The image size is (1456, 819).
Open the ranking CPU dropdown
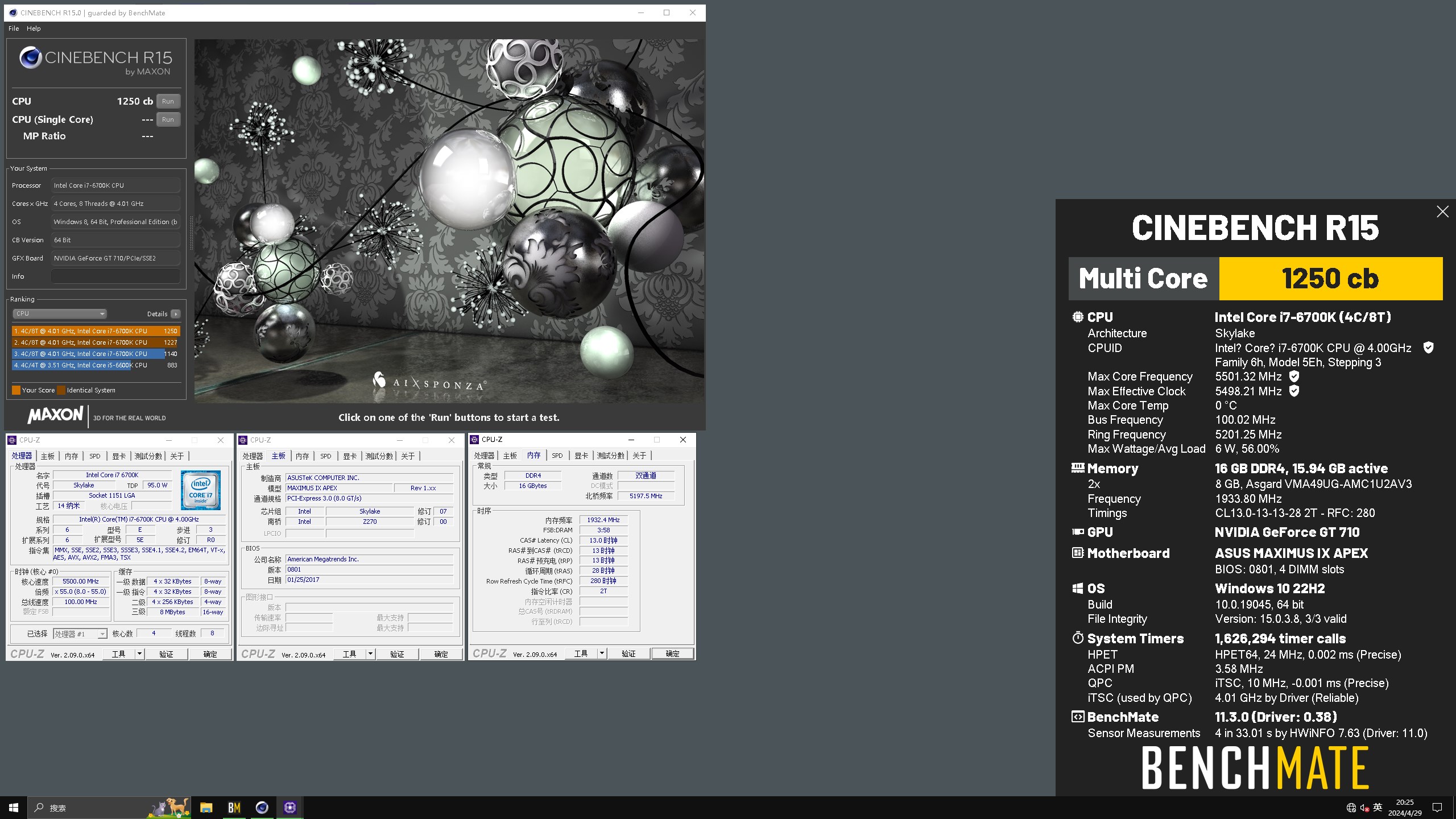(60, 313)
